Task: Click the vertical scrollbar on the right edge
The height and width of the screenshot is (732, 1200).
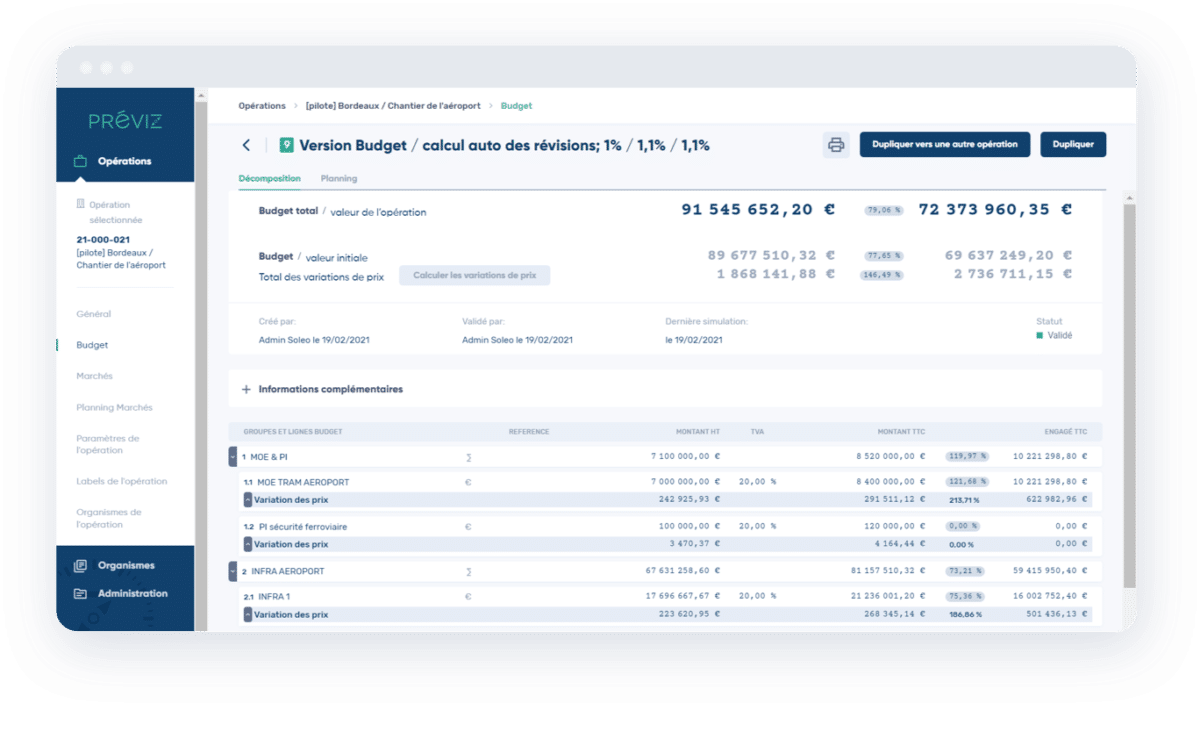Action: [1129, 400]
